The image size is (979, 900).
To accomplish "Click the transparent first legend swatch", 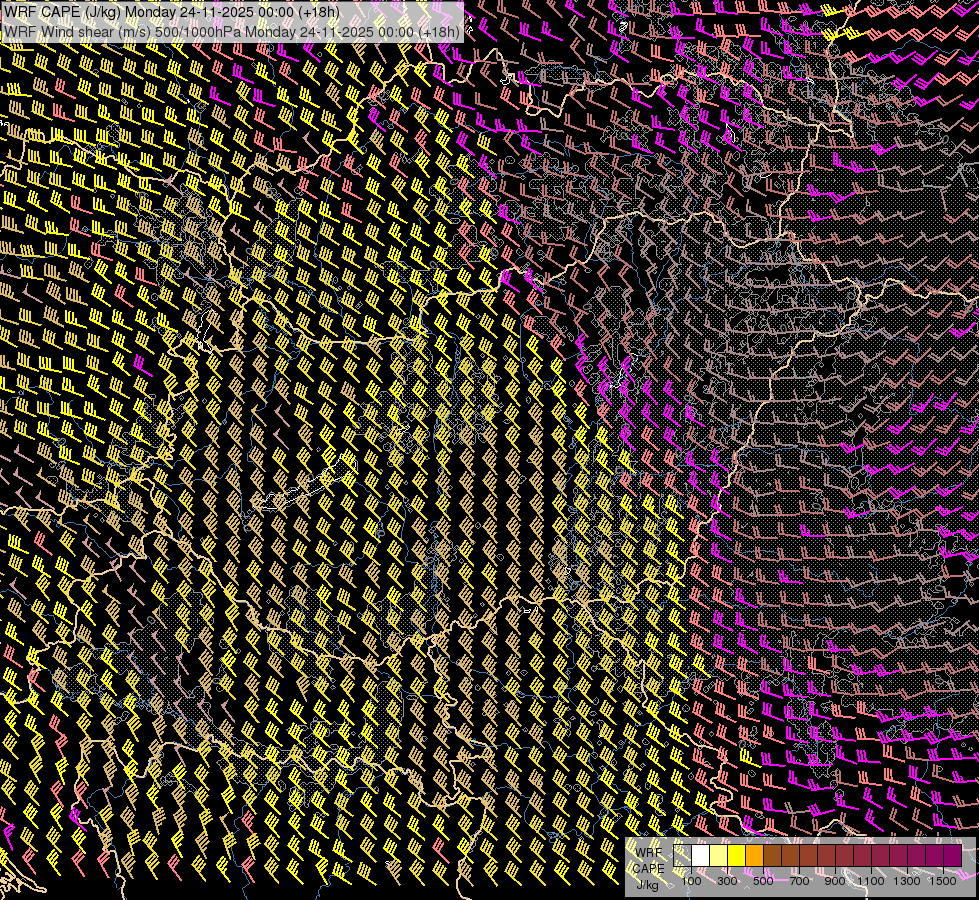I will (682, 856).
